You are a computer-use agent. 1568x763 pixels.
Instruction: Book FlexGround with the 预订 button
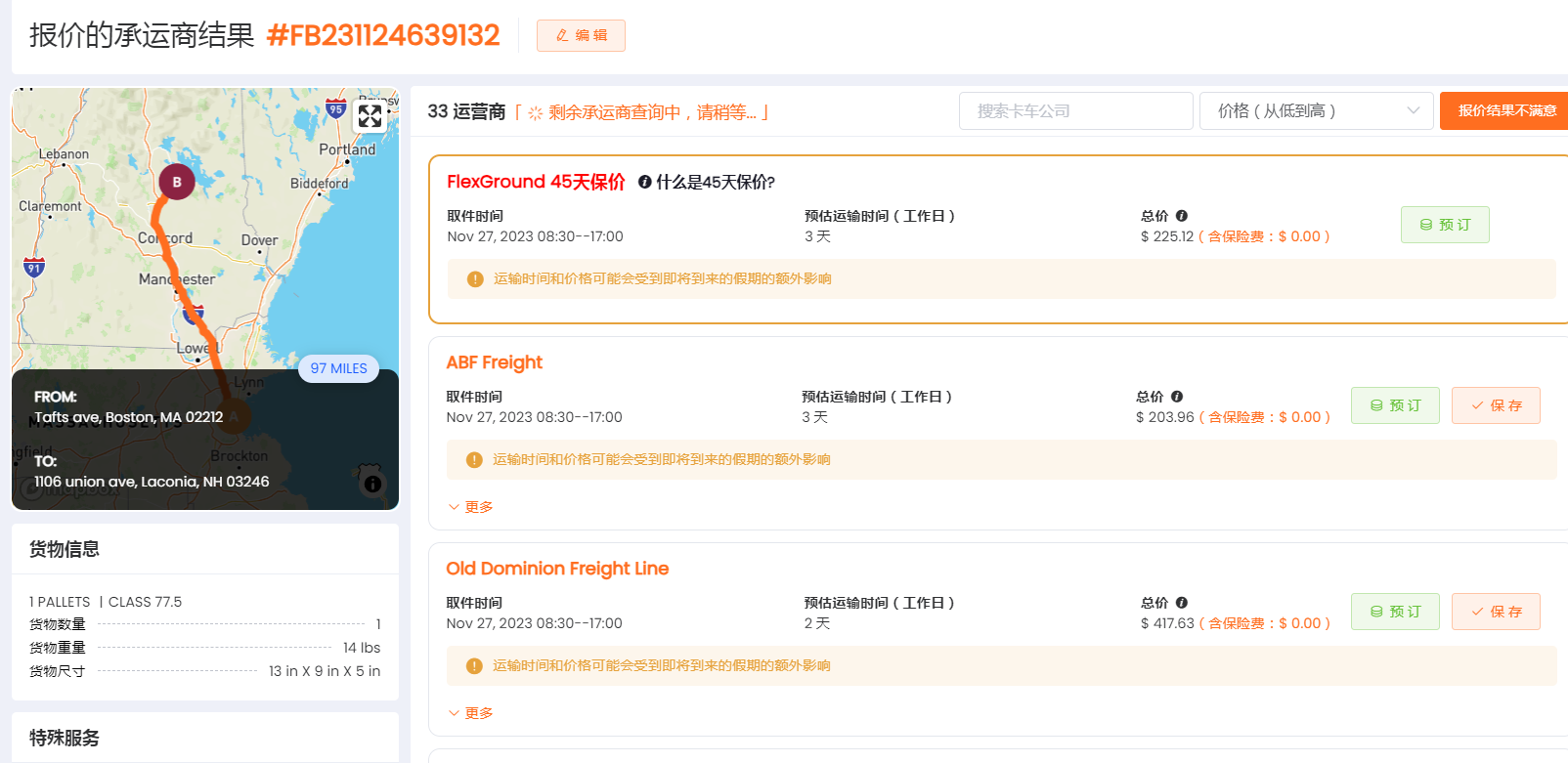pyautogui.click(x=1444, y=225)
